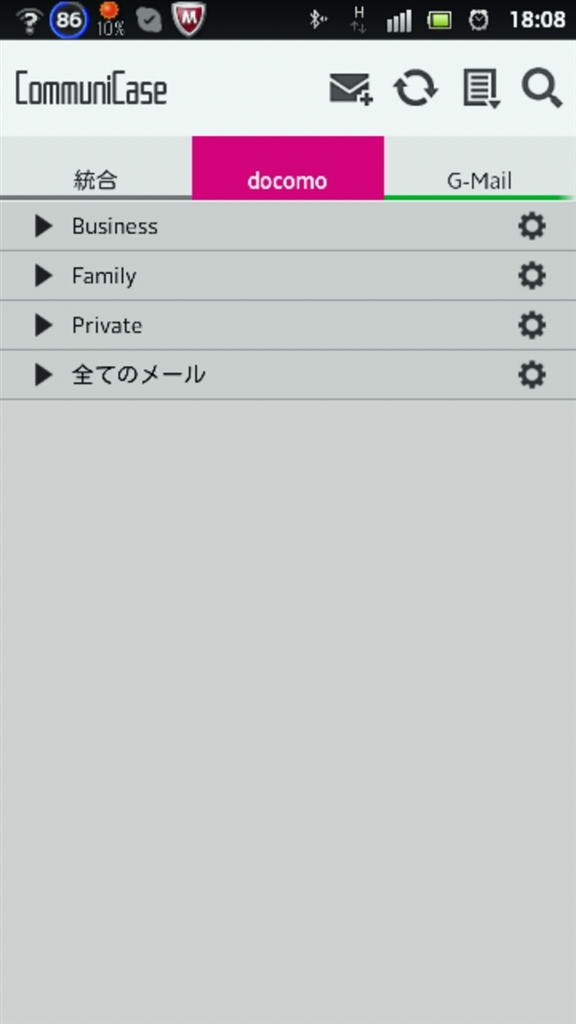Compose a new mail via envelope-plus icon
The height and width of the screenshot is (1024, 576).
(351, 89)
